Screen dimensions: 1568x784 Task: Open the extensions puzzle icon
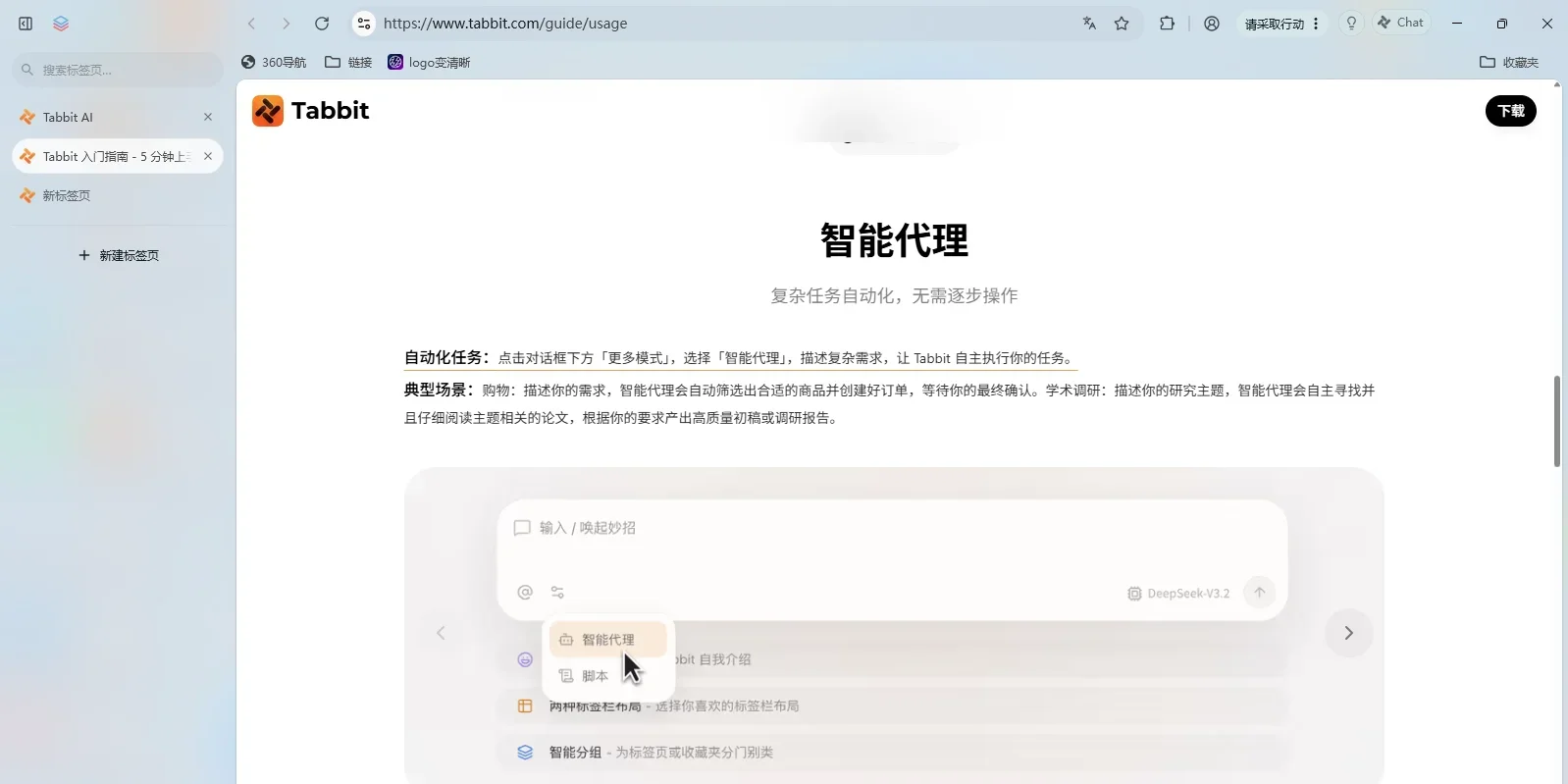1167,24
